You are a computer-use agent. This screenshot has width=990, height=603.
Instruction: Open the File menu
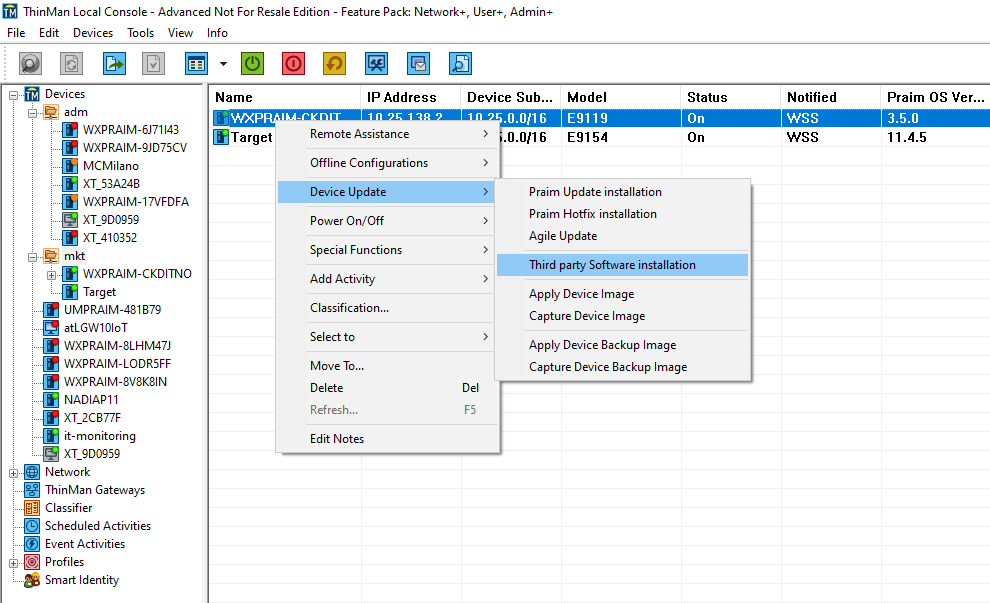(16, 33)
